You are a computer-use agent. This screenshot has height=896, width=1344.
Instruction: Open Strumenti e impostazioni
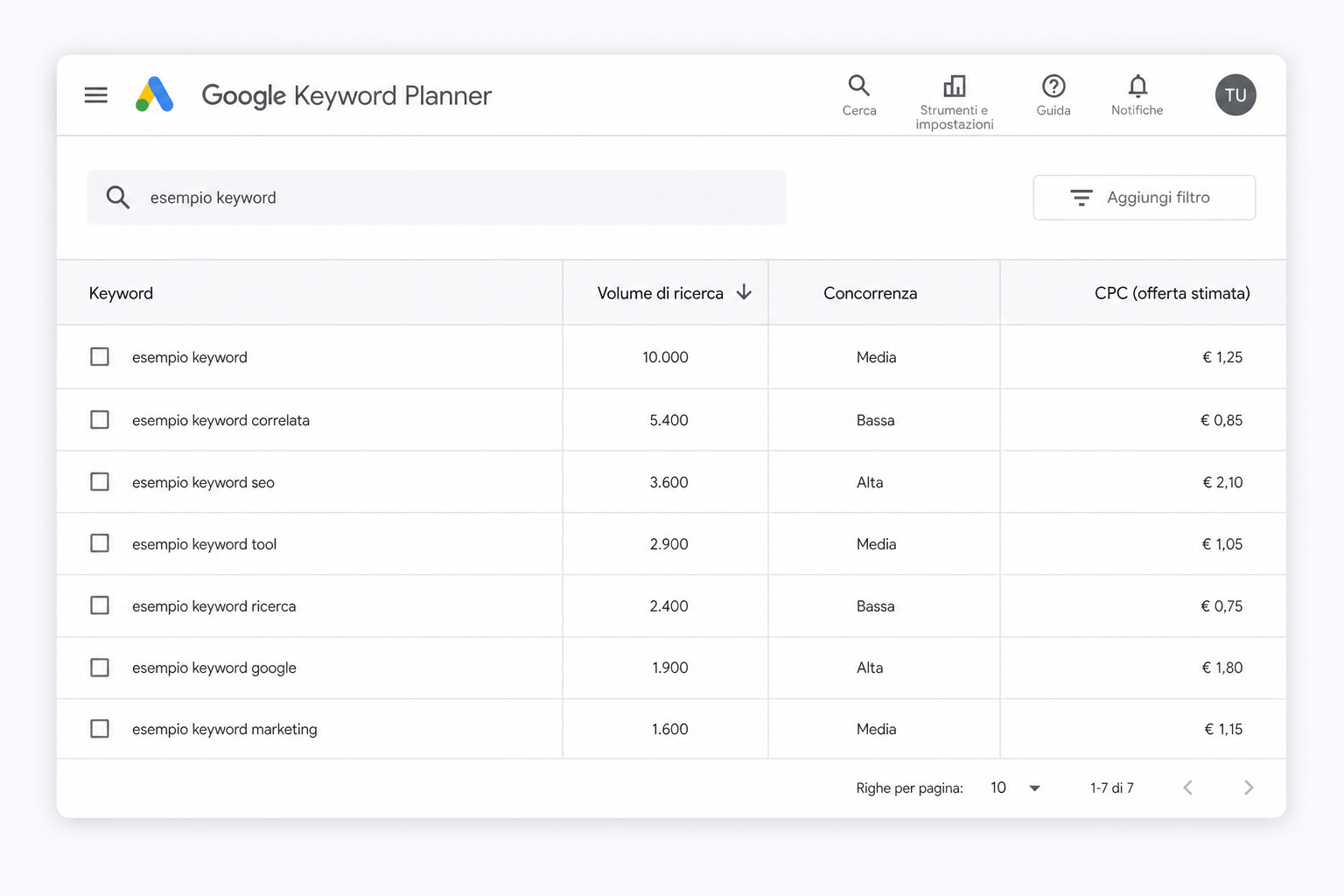click(x=955, y=102)
